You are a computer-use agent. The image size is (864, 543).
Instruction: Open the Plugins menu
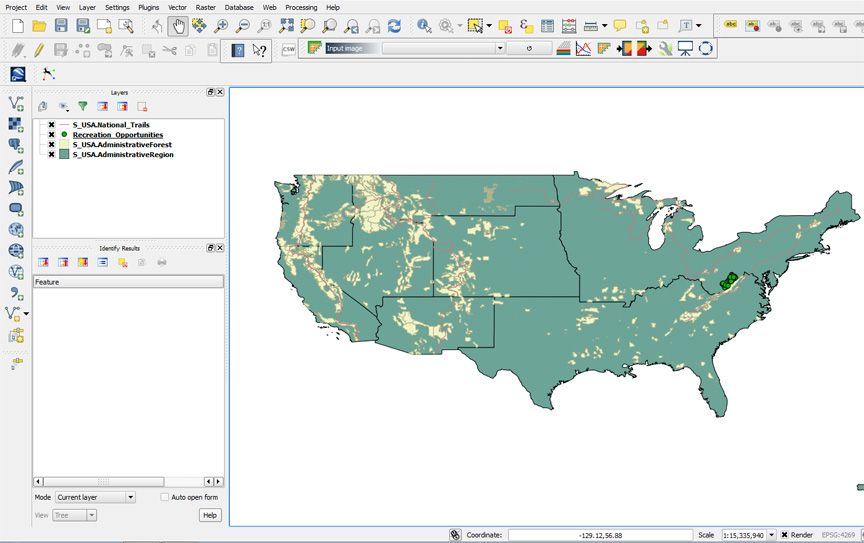pyautogui.click(x=149, y=7)
